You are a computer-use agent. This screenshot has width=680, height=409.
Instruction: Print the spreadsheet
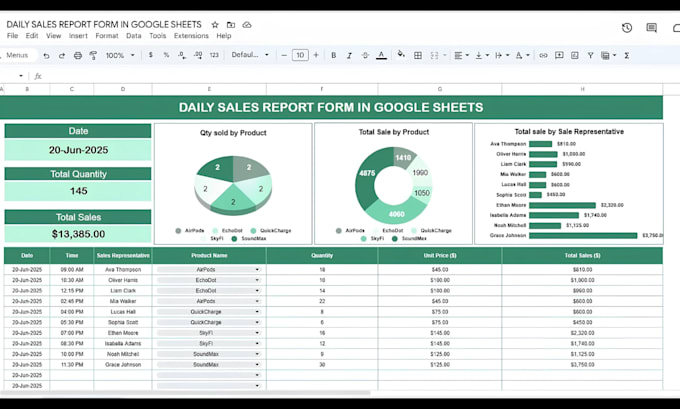(x=78, y=56)
